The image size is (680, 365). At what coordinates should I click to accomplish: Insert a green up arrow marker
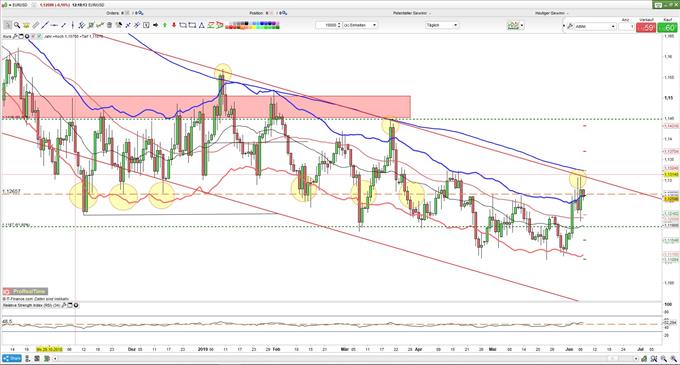[x=165, y=25]
